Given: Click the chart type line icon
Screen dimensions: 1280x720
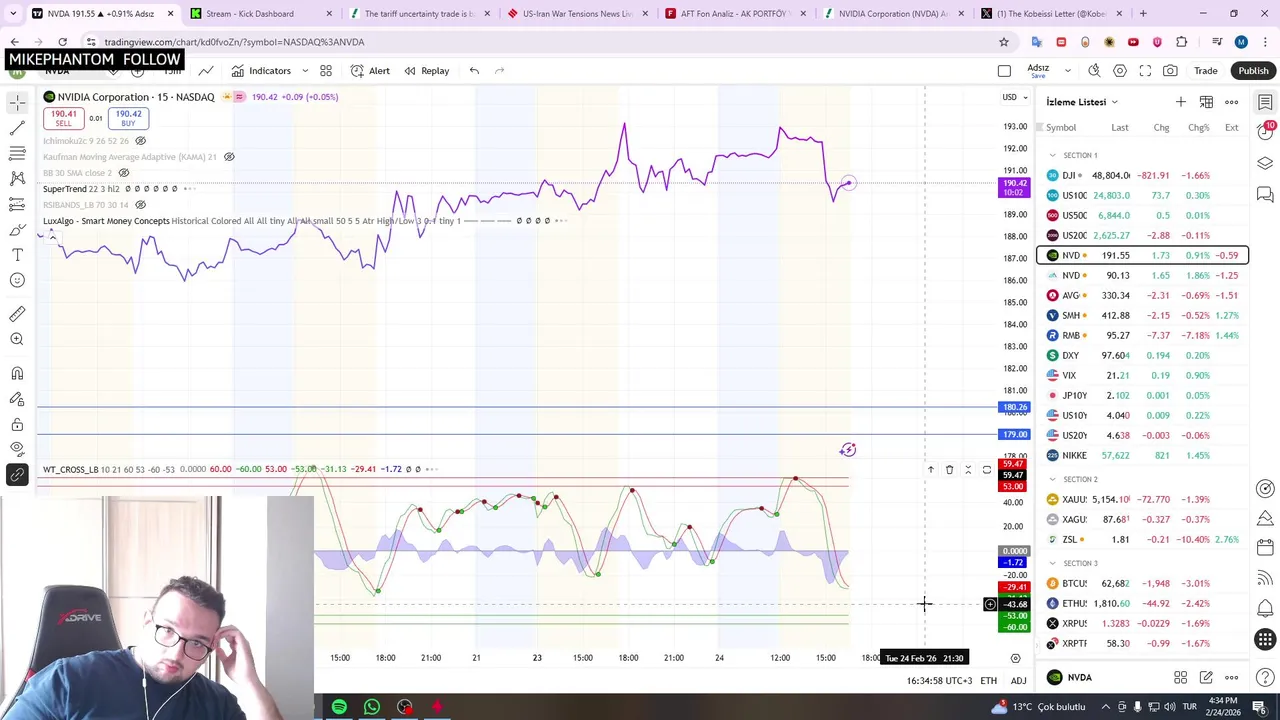Looking at the screenshot, I should click(x=205, y=71).
